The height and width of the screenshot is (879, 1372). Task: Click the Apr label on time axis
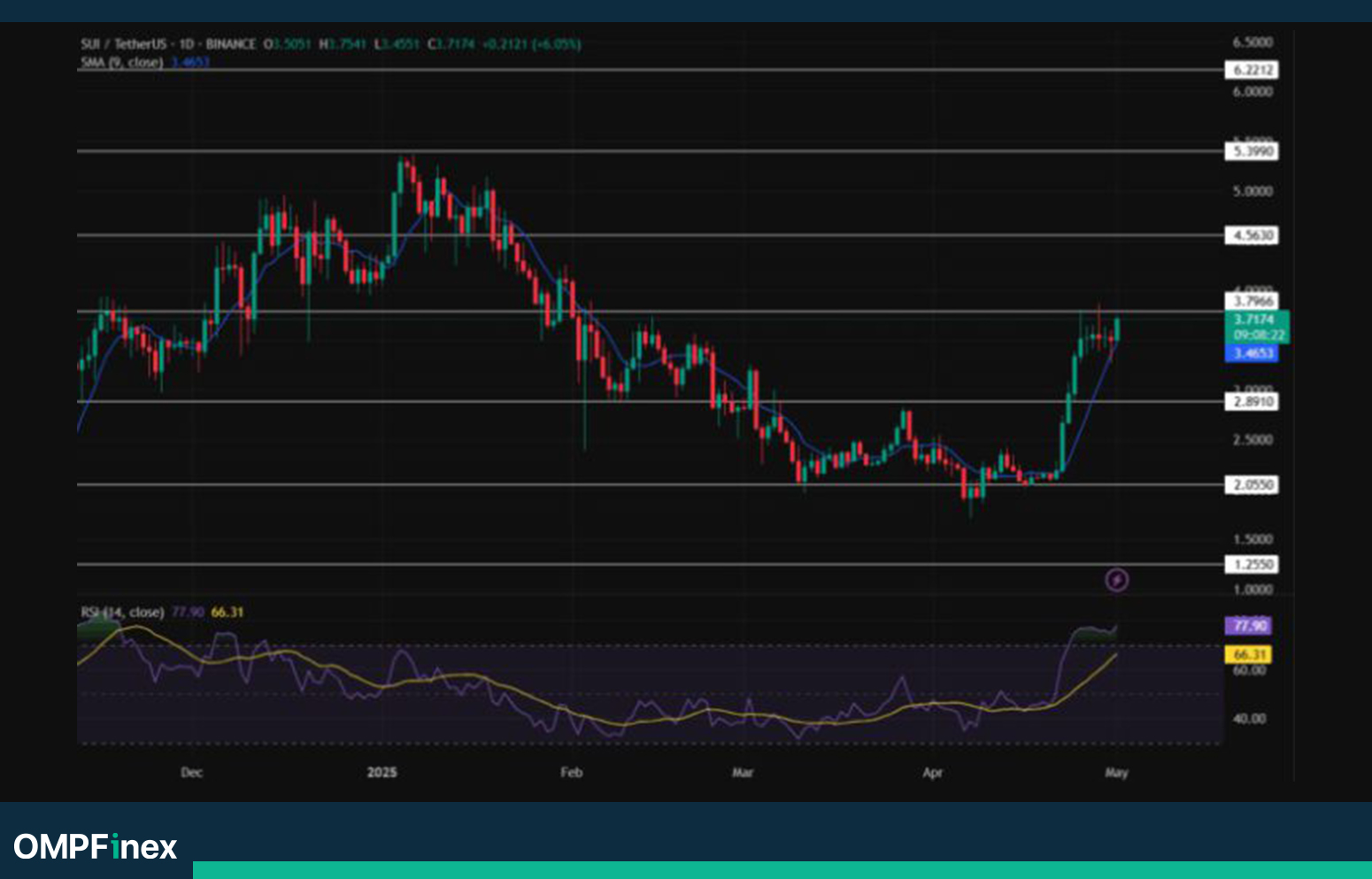[x=933, y=773]
